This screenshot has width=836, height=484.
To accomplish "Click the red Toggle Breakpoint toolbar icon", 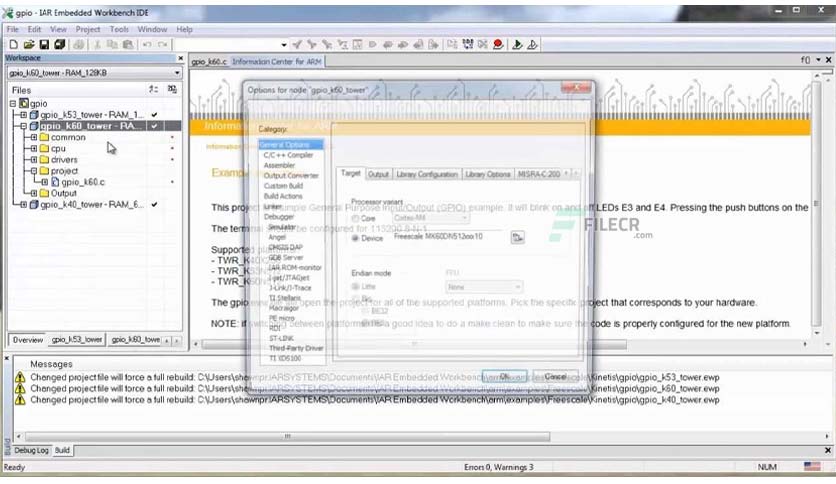I will [x=498, y=45].
